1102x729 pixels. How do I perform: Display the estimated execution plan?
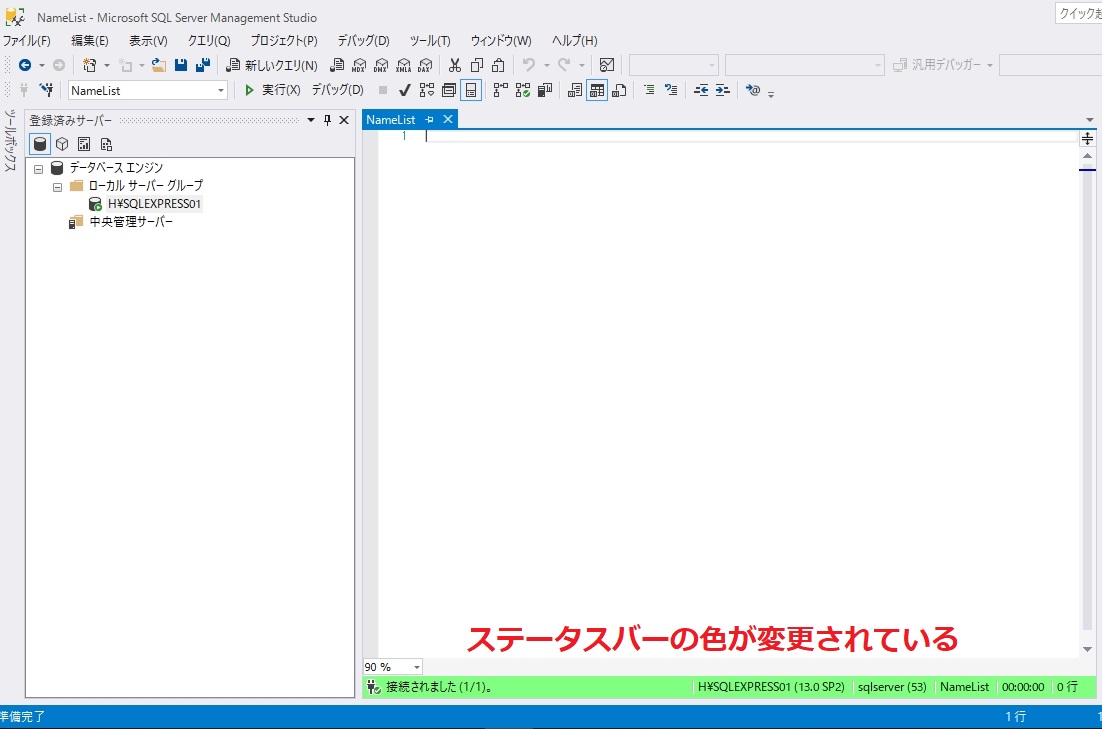pos(427,90)
